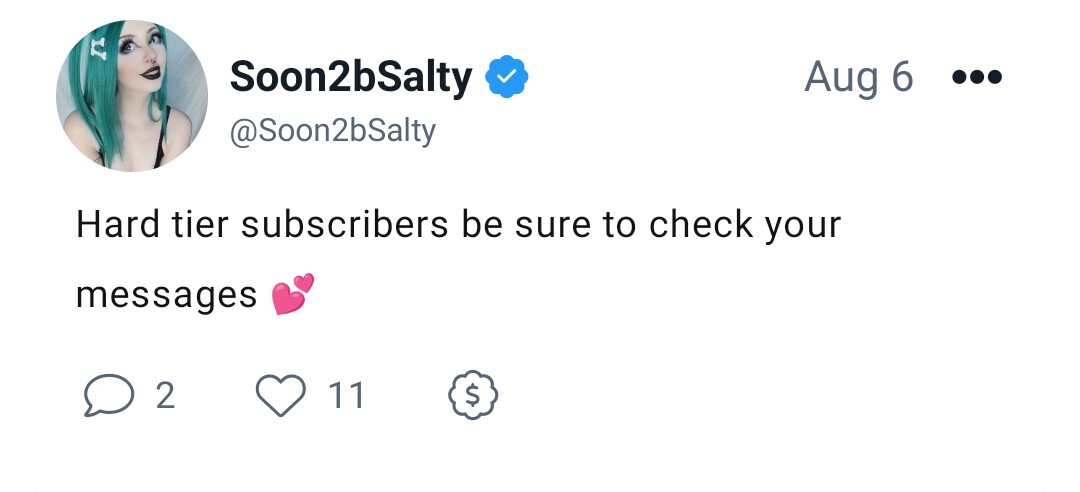Screen dimensions: 1080x492
Task: Like the post with the heart icon
Action: point(281,396)
